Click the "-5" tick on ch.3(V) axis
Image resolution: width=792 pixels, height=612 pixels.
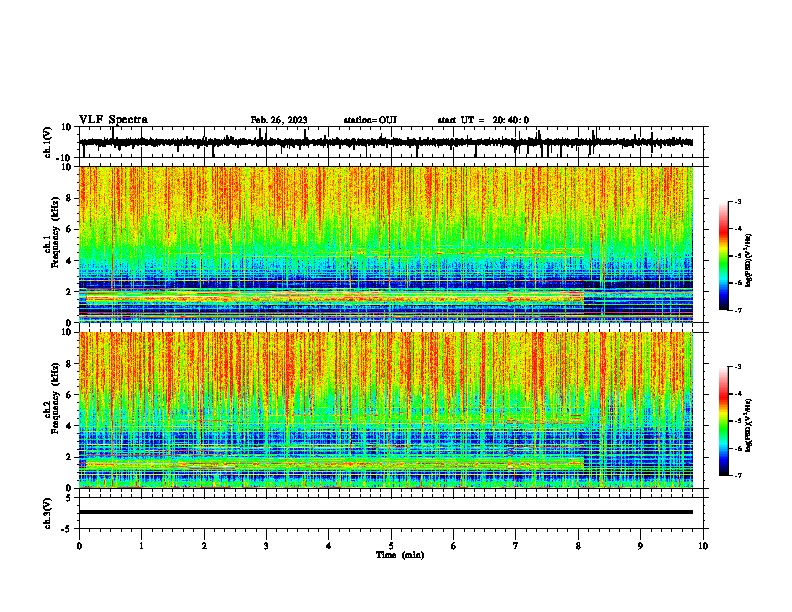tap(68, 529)
